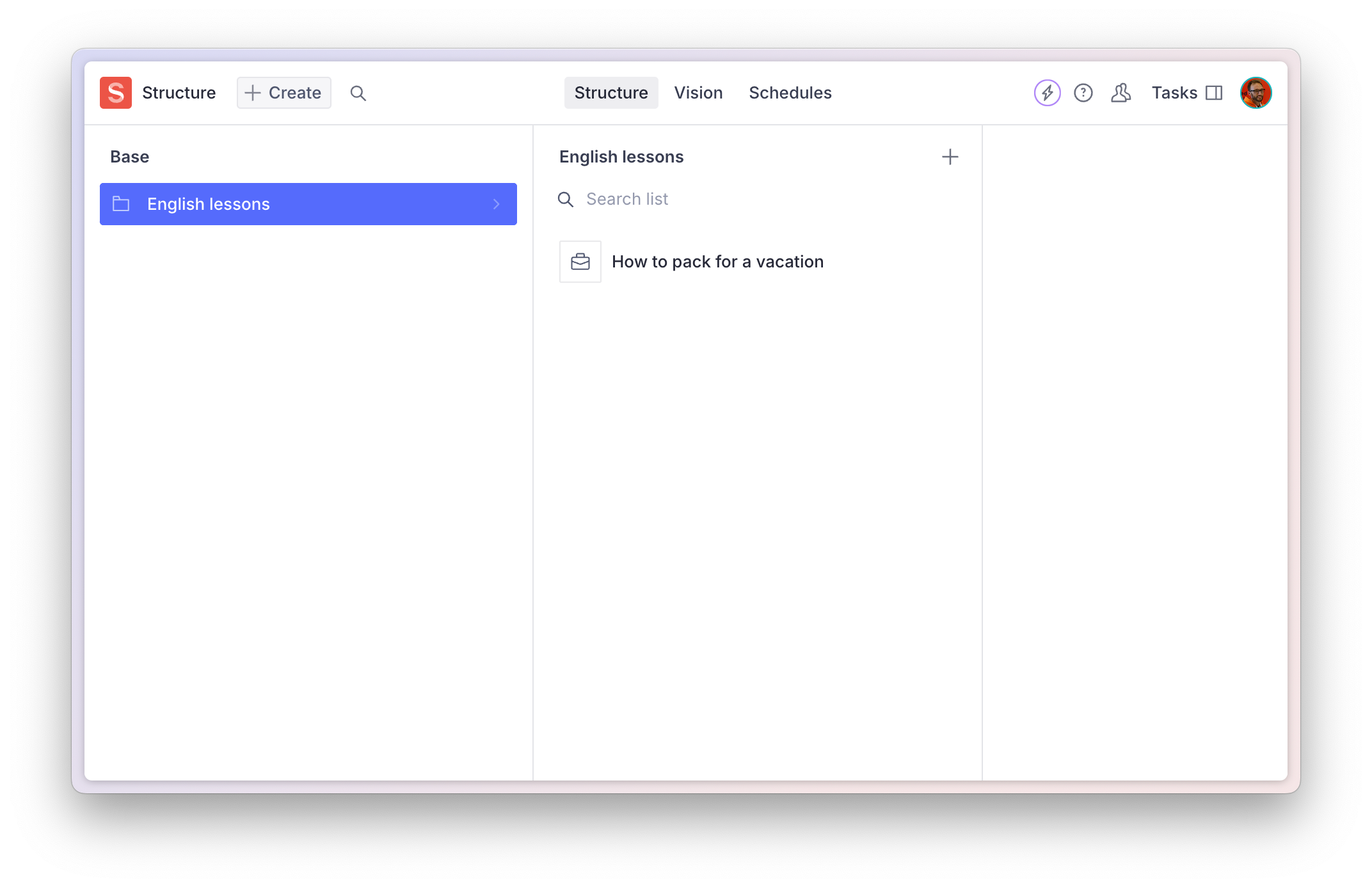This screenshot has height=888, width=1372.
Task: Expand English lessons chevron arrow
Action: pos(497,204)
